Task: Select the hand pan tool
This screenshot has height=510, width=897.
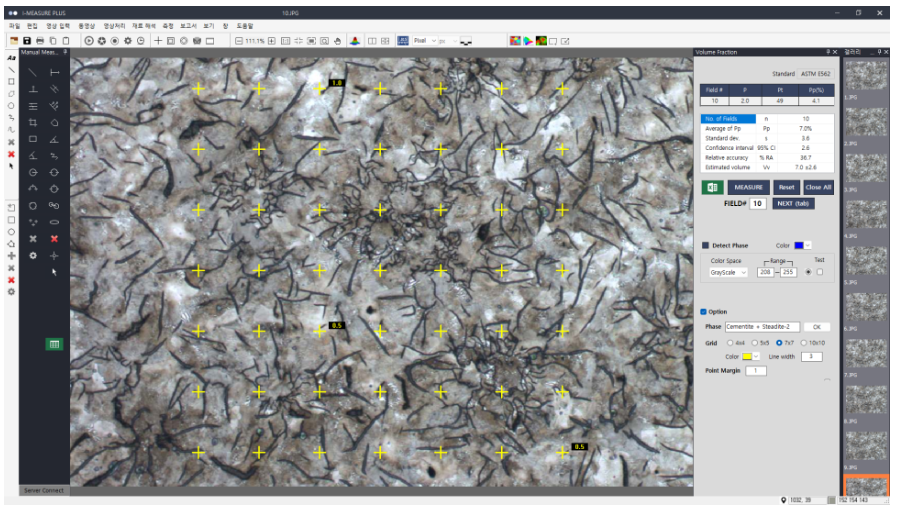Action: [x=338, y=41]
